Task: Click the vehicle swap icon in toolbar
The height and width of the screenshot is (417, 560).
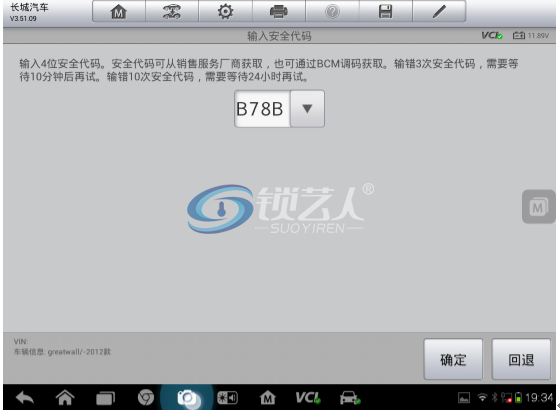Action: pos(172,12)
